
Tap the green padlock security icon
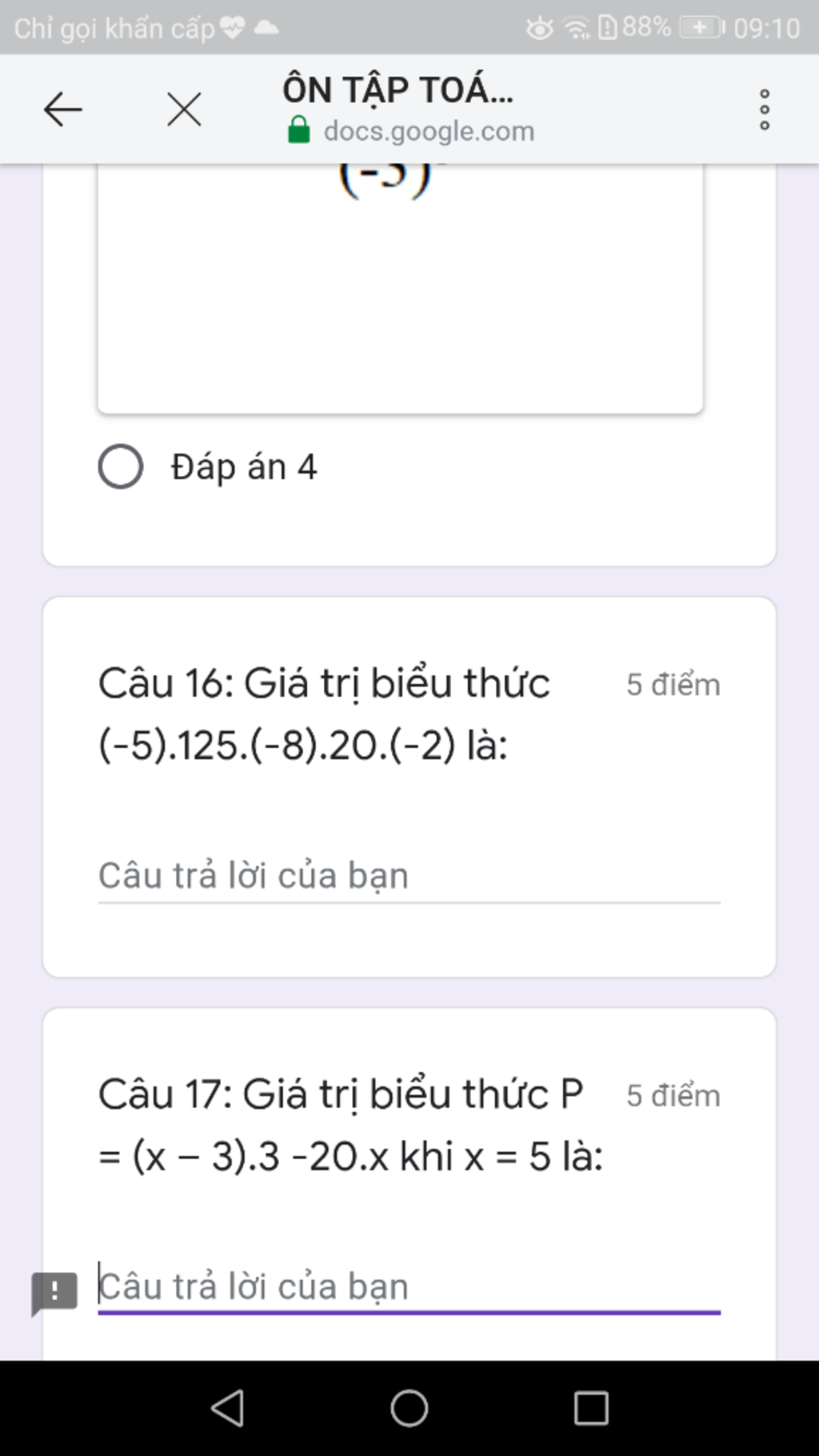pyautogui.click(x=298, y=130)
